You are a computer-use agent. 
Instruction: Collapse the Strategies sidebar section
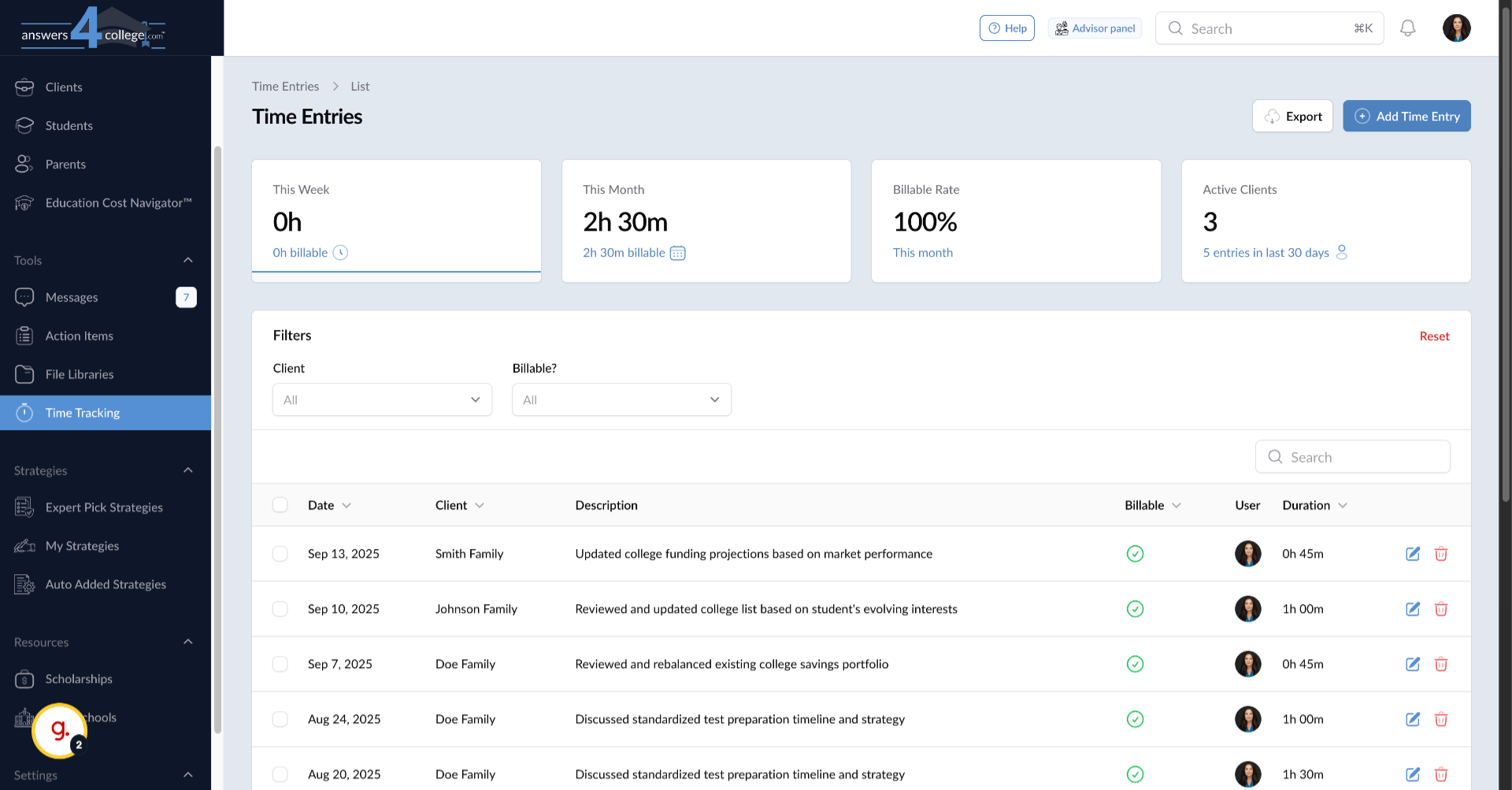click(187, 469)
